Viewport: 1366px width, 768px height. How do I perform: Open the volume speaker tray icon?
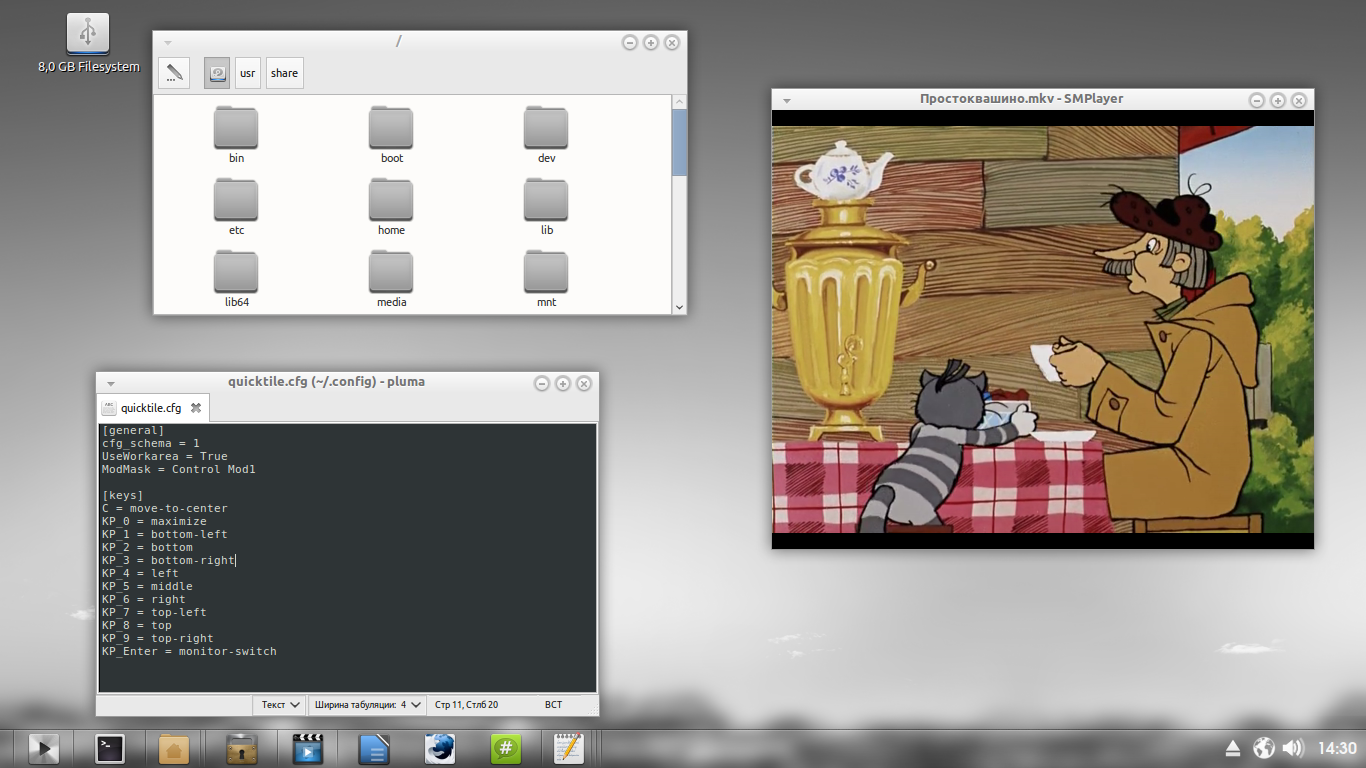1293,748
